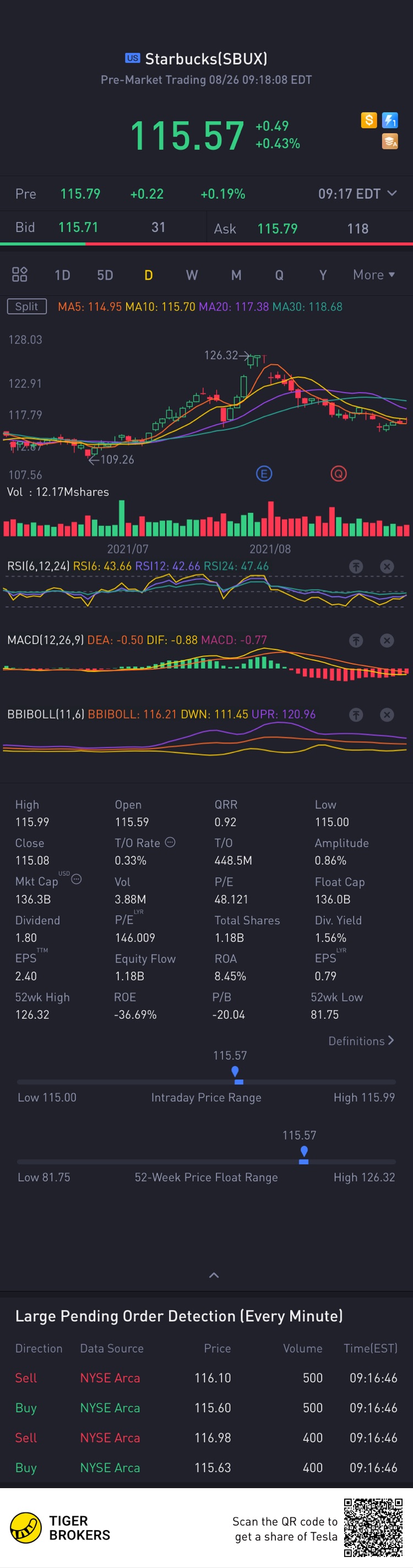Select Buy order row at 115.60
413x1568 pixels.
206,1408
